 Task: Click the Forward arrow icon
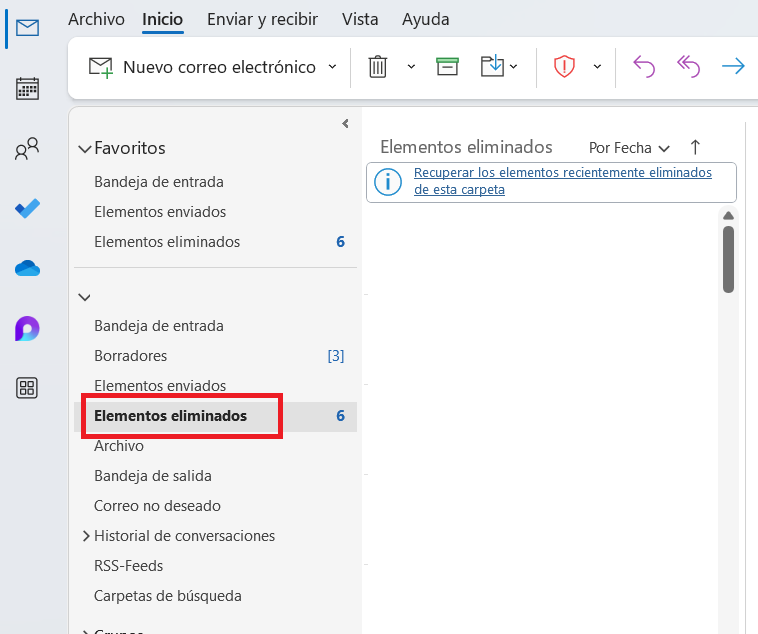[733, 67]
